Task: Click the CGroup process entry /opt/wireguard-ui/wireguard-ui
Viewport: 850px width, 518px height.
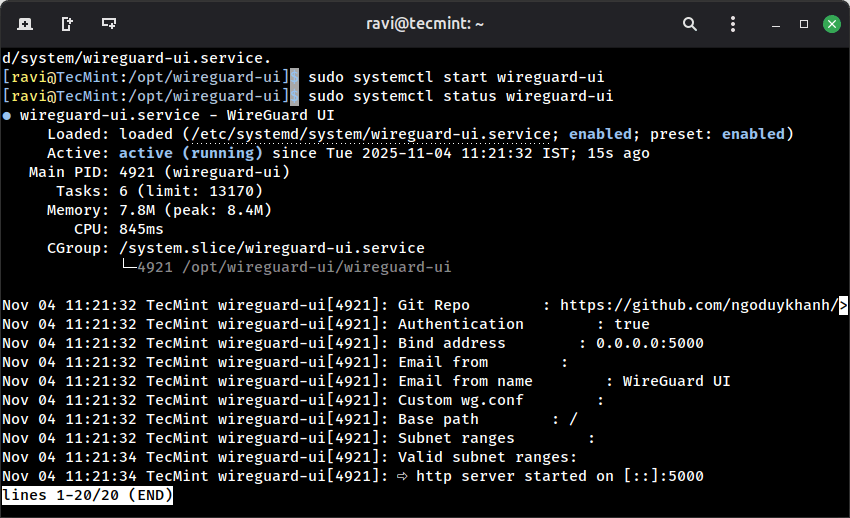Action: (x=294, y=267)
